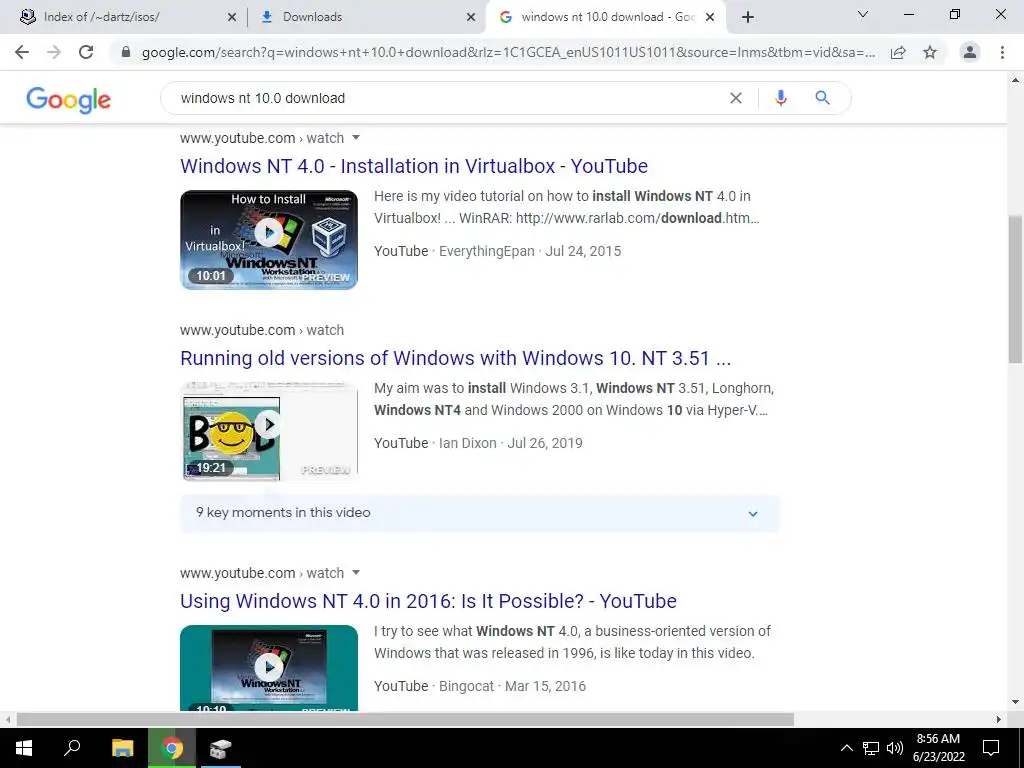This screenshot has height=768, width=1024.
Task: Open Running old versions of Windows link
Action: [x=455, y=358]
